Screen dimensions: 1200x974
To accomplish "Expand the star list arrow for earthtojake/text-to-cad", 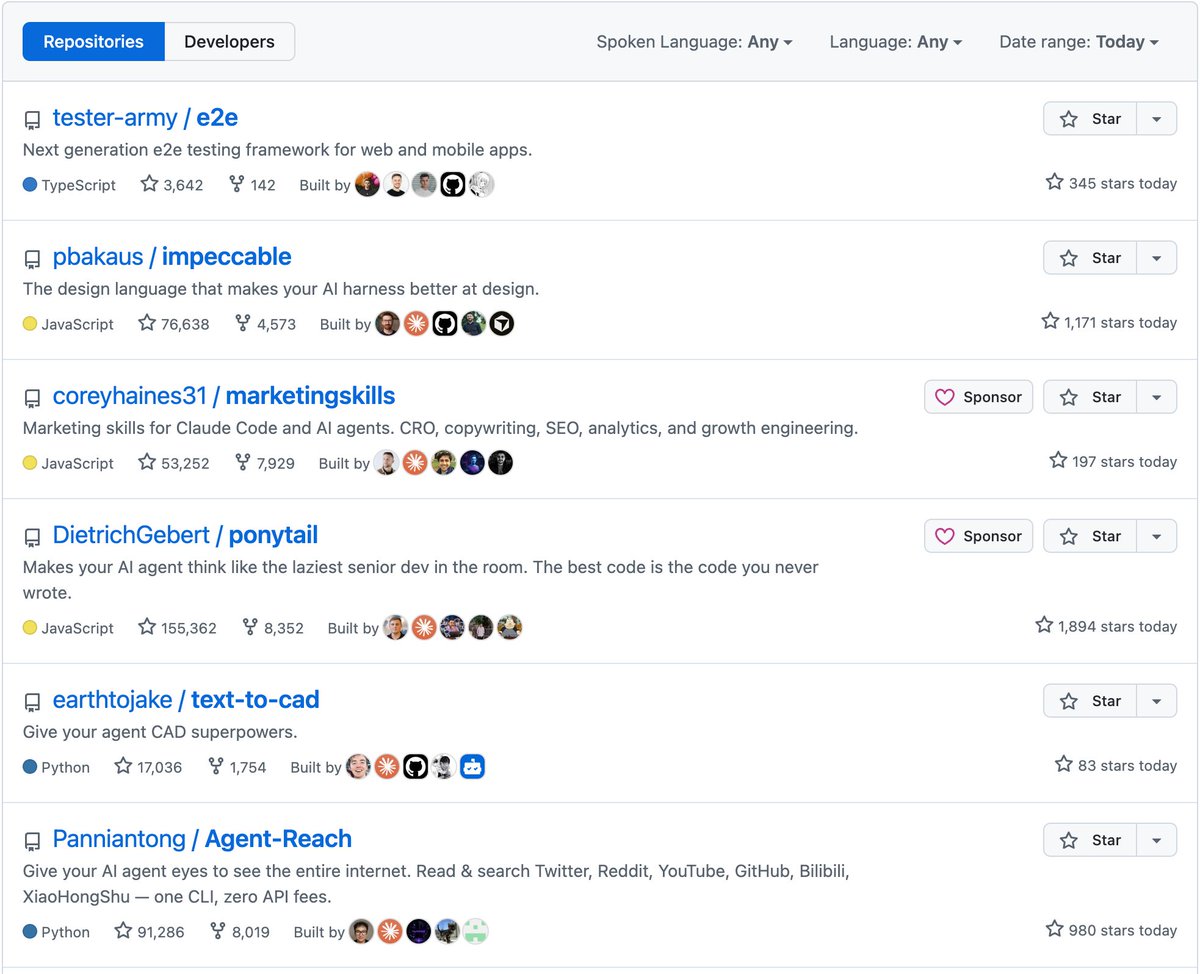I will pos(1157,701).
